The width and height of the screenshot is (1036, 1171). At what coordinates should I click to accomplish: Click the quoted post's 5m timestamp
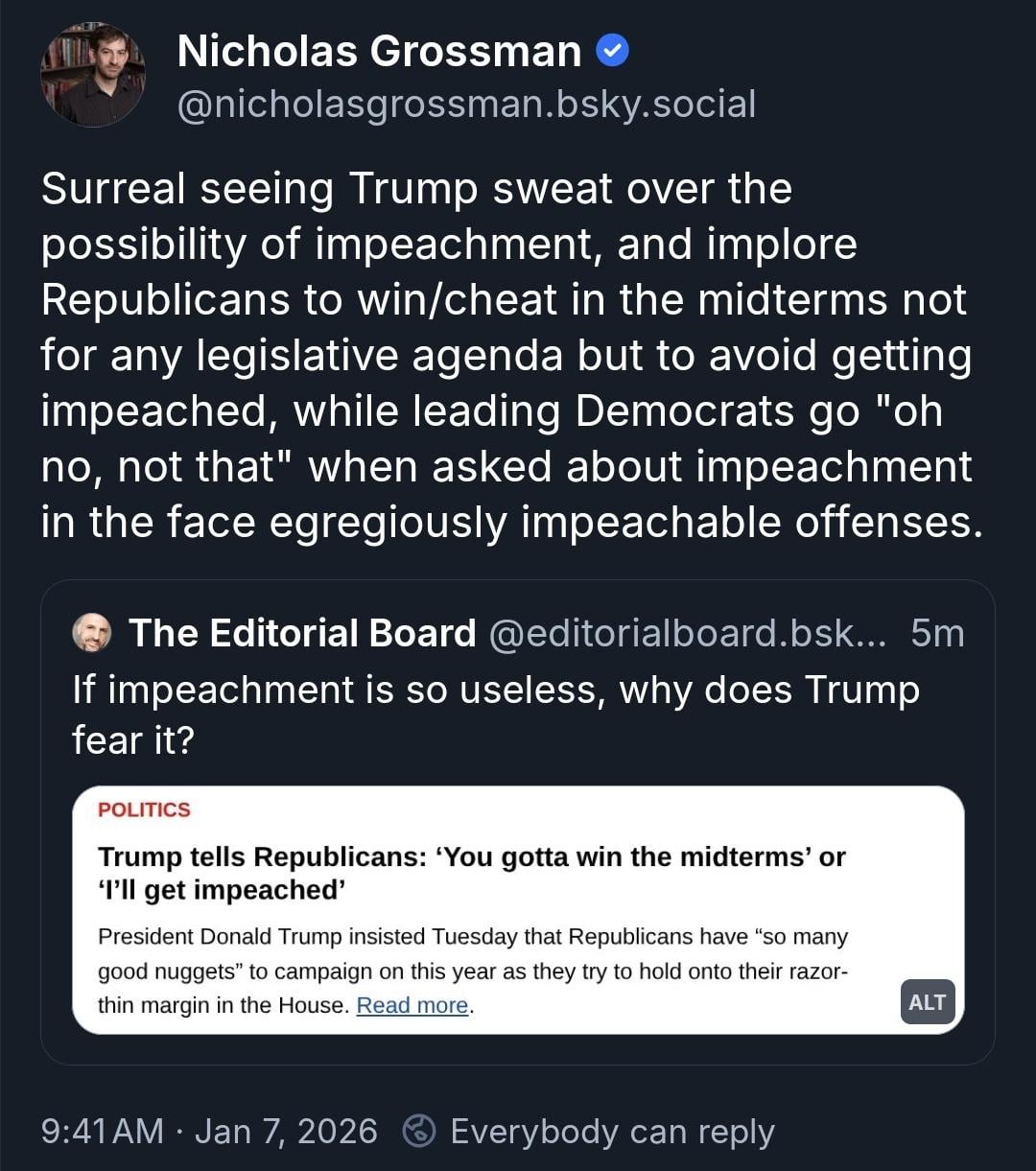click(x=937, y=633)
